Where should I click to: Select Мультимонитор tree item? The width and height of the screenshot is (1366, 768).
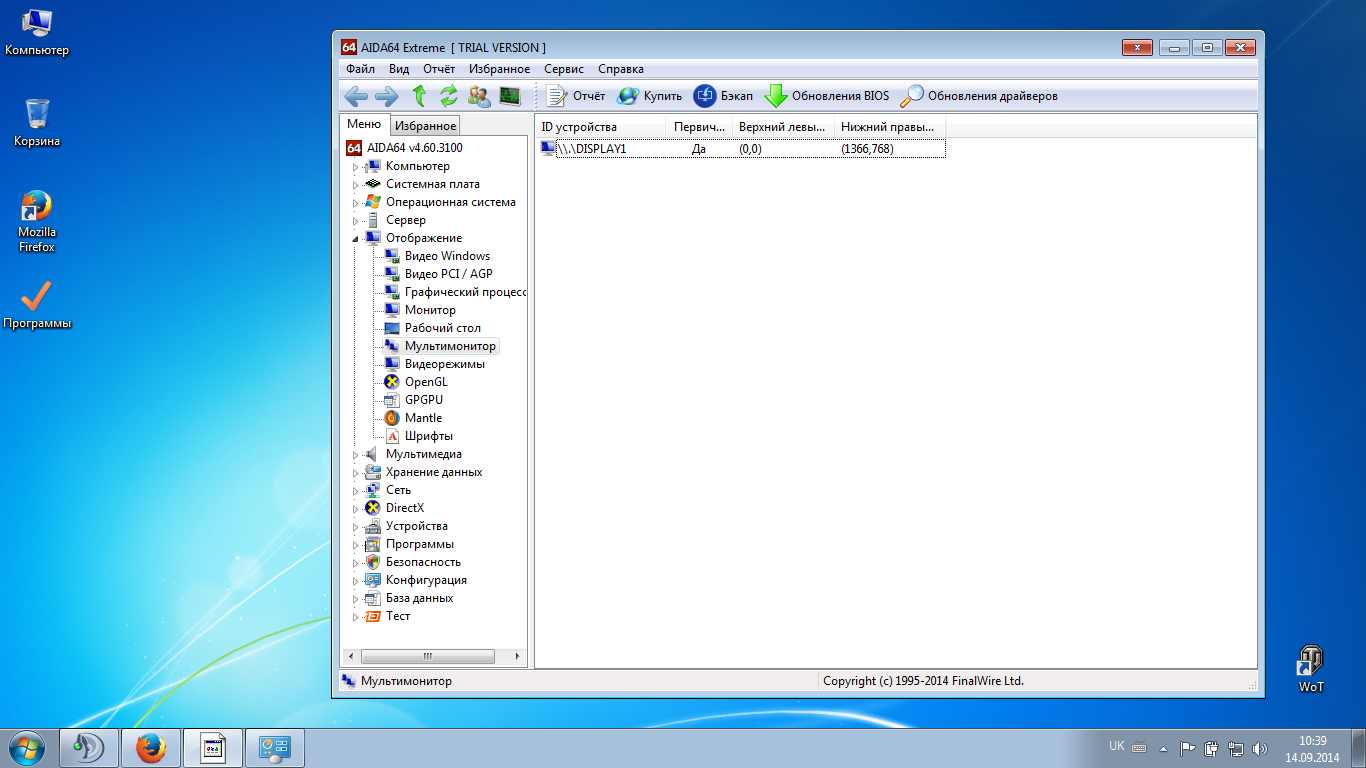pos(450,346)
